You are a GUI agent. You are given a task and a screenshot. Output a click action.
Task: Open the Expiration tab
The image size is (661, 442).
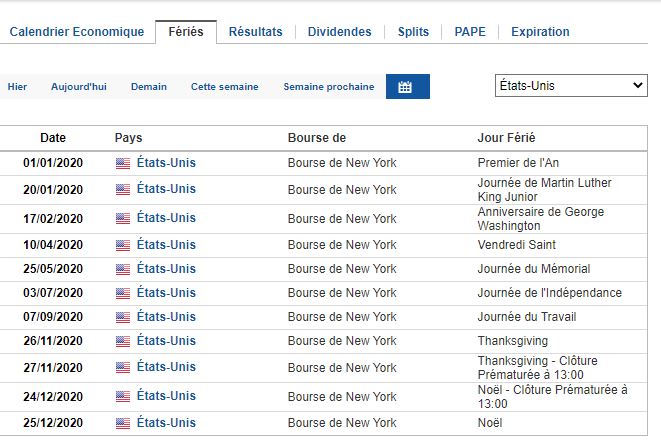[540, 32]
